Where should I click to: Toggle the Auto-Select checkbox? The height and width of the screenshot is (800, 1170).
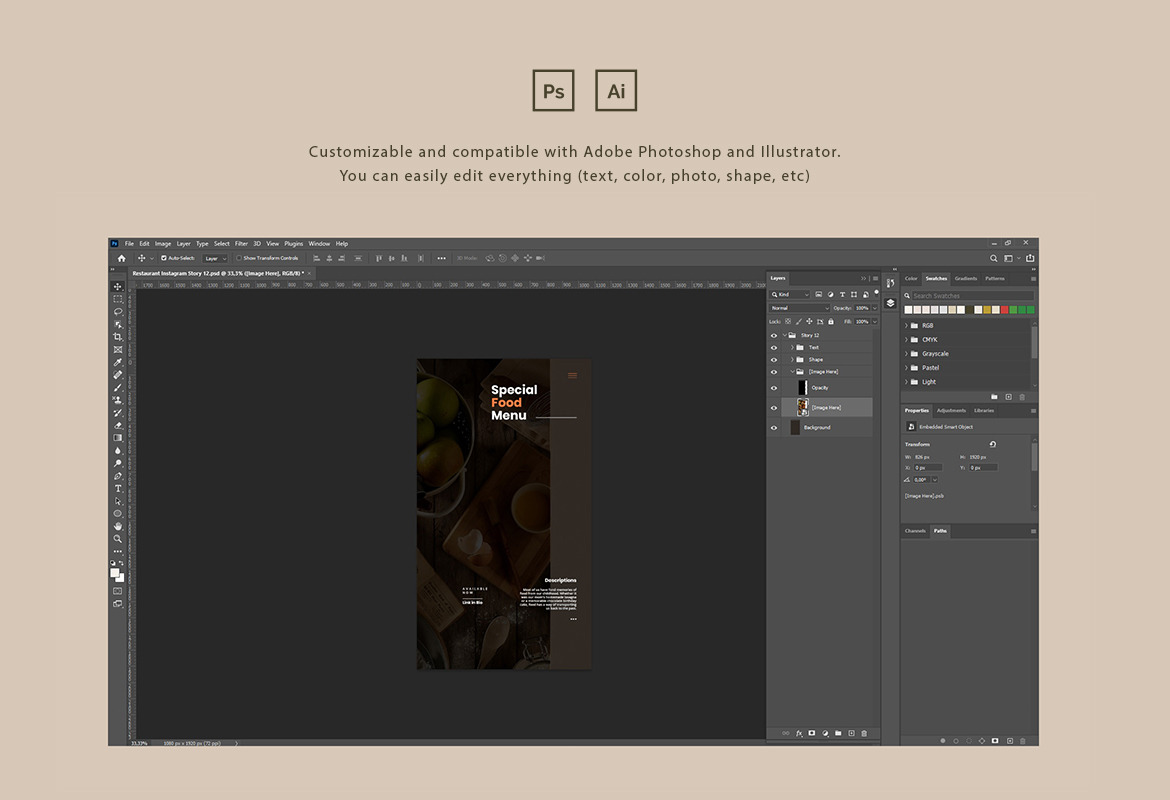163,258
